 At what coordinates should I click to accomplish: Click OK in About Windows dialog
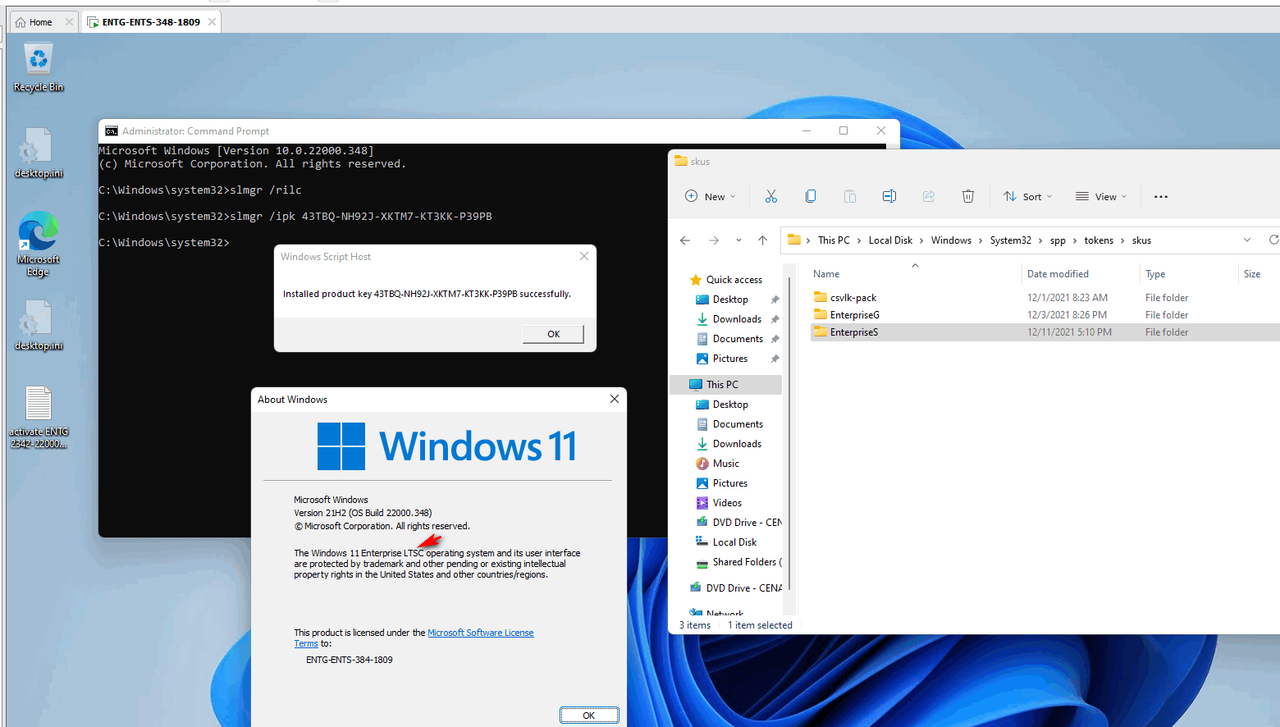coord(589,715)
